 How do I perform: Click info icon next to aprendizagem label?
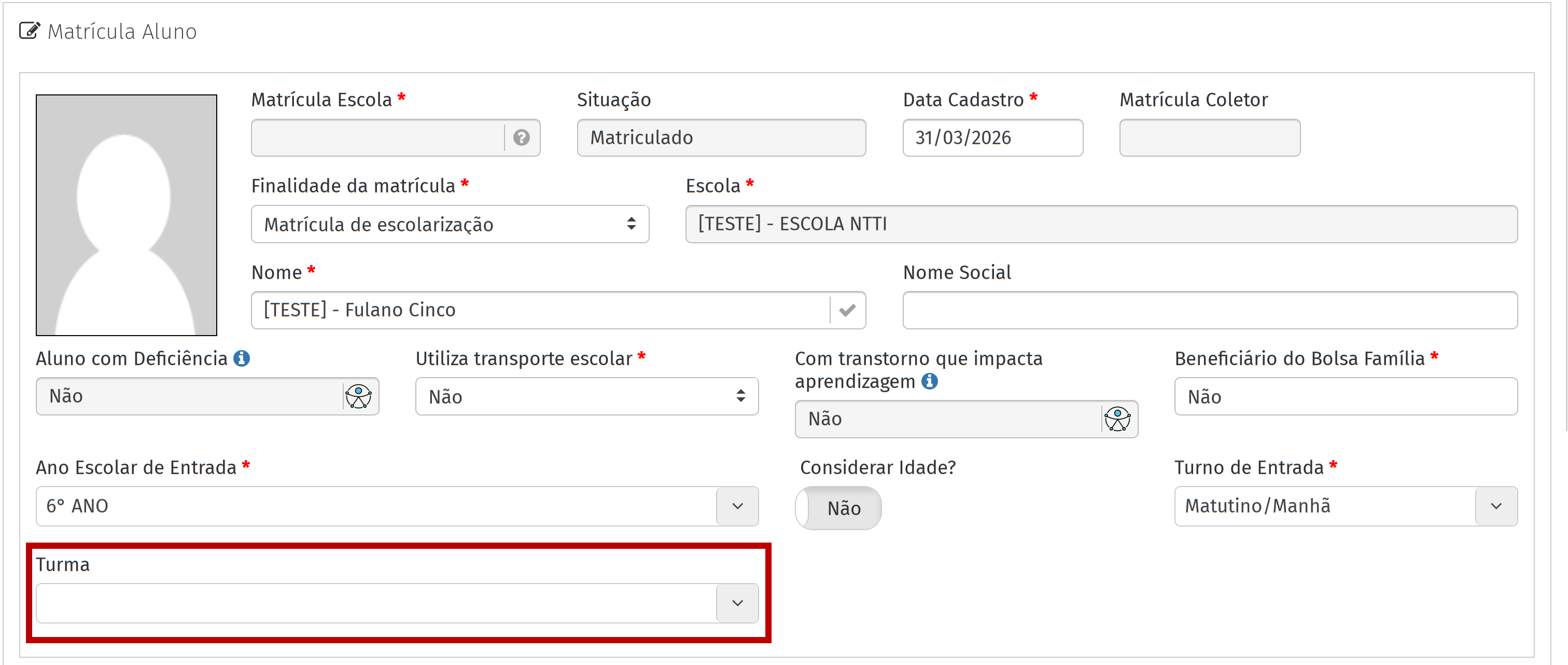930,381
